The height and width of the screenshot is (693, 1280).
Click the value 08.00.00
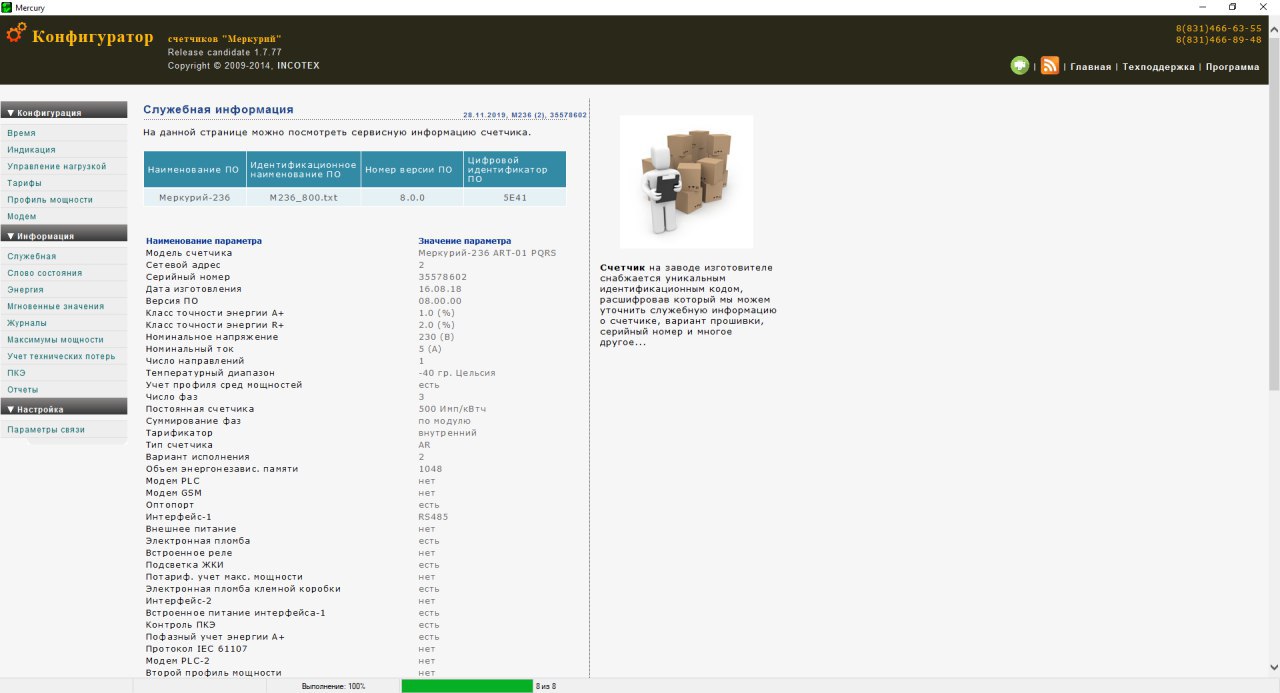440,301
